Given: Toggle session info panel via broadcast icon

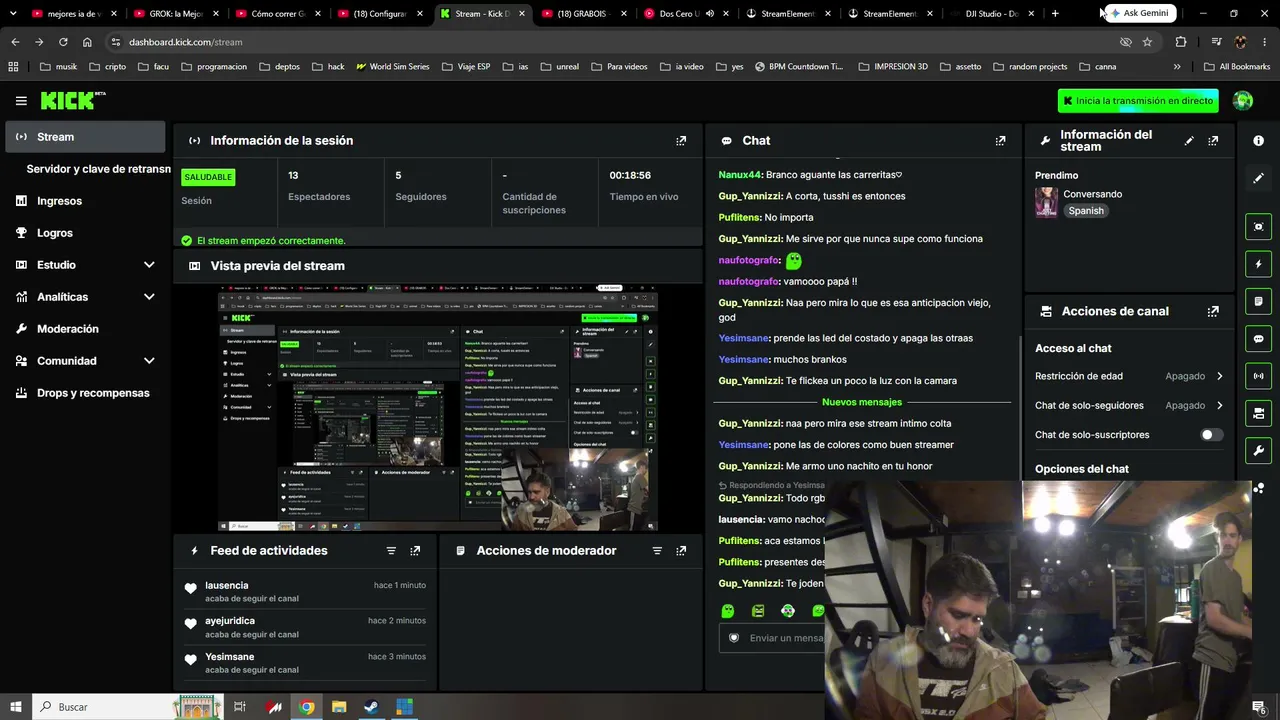Looking at the screenshot, I should click(x=1258, y=376).
